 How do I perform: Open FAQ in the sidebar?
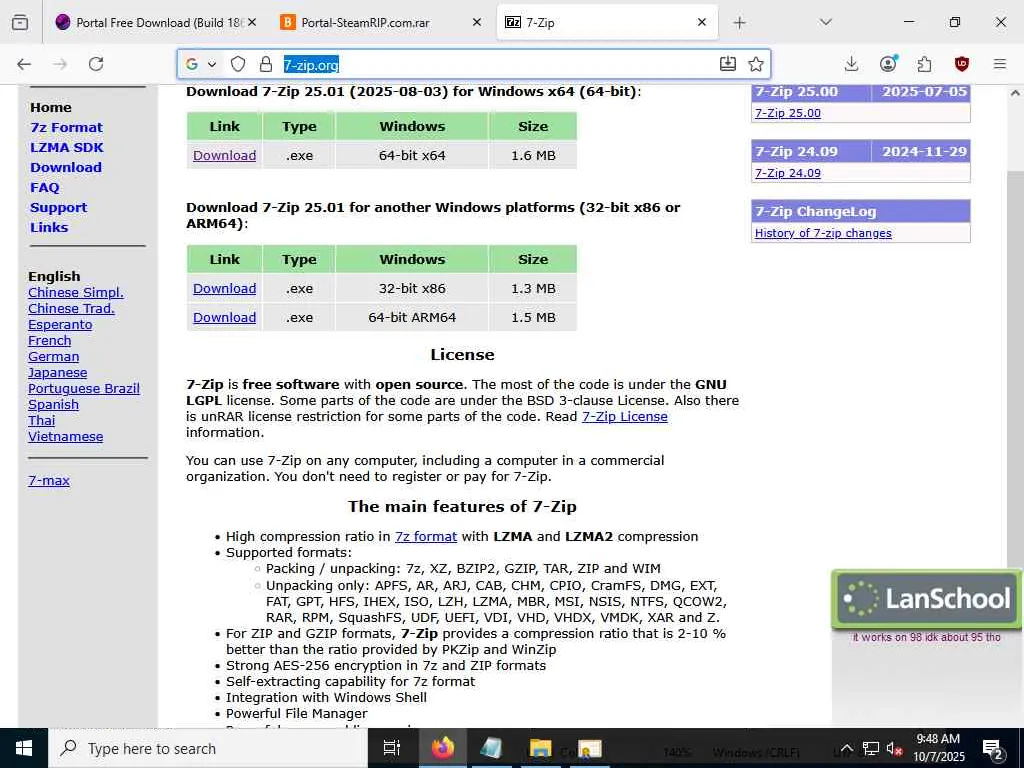coord(44,187)
